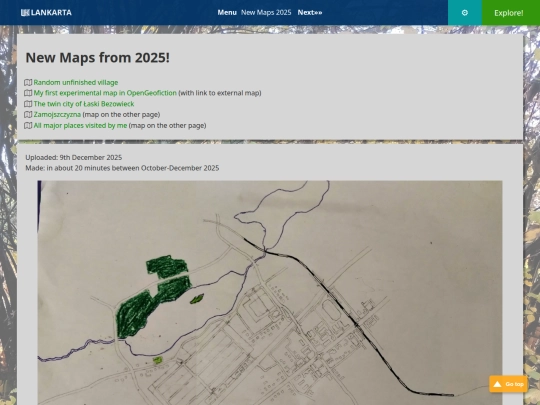Open All major places visited by me
Image resolution: width=540 pixels, height=405 pixels.
80,125
